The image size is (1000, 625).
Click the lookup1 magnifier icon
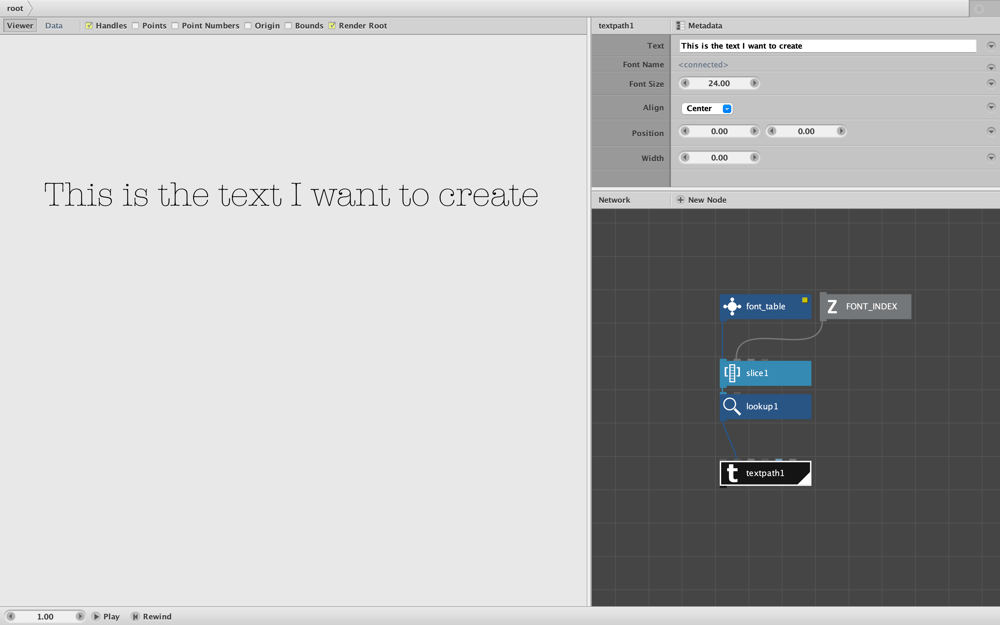click(x=732, y=406)
